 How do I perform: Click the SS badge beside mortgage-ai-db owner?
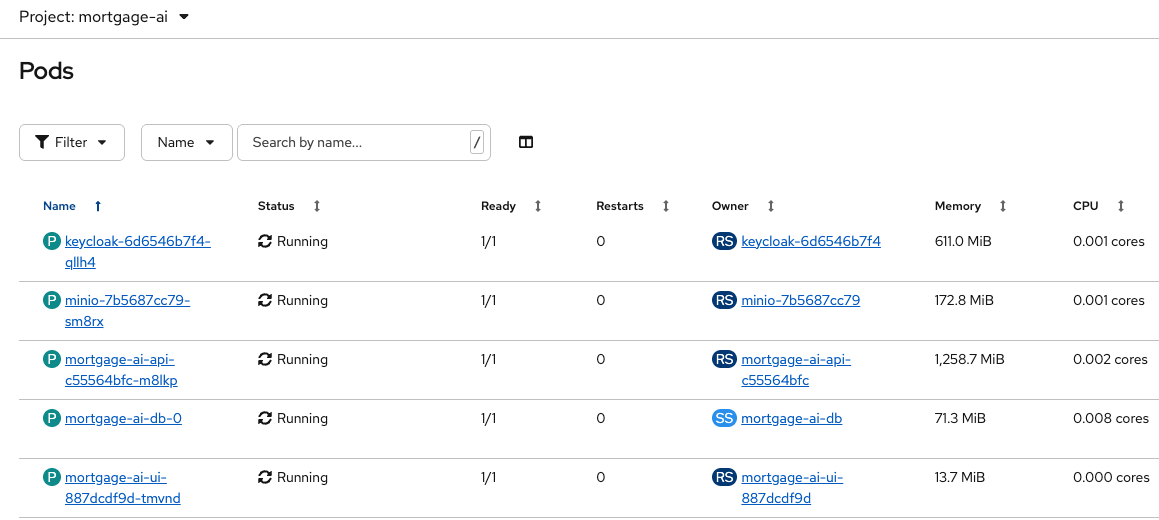point(724,418)
